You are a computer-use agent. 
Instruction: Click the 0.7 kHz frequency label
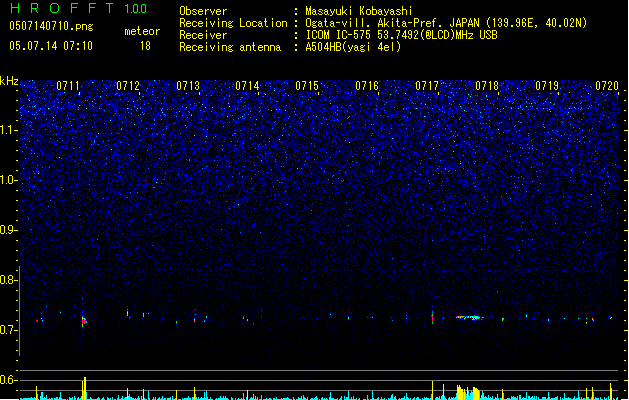point(9,330)
